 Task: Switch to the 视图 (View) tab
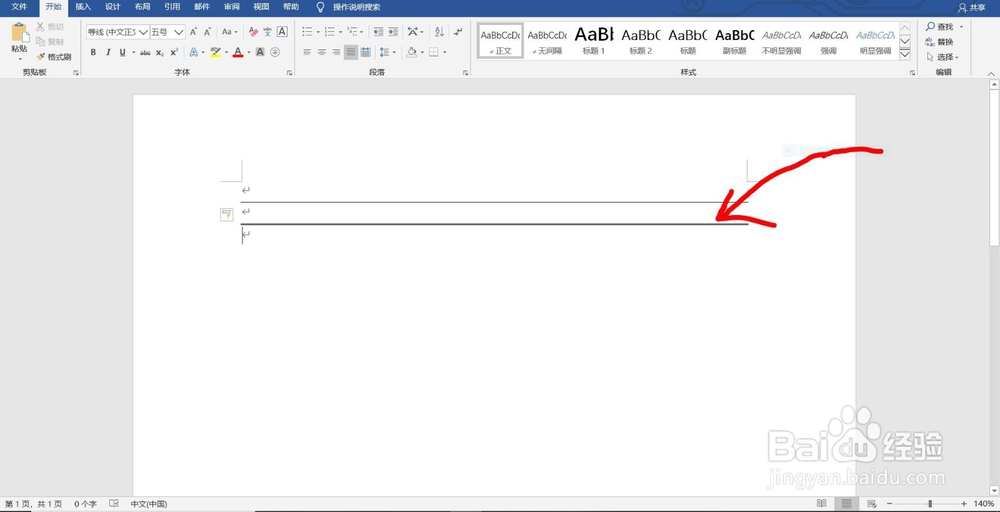point(261,7)
